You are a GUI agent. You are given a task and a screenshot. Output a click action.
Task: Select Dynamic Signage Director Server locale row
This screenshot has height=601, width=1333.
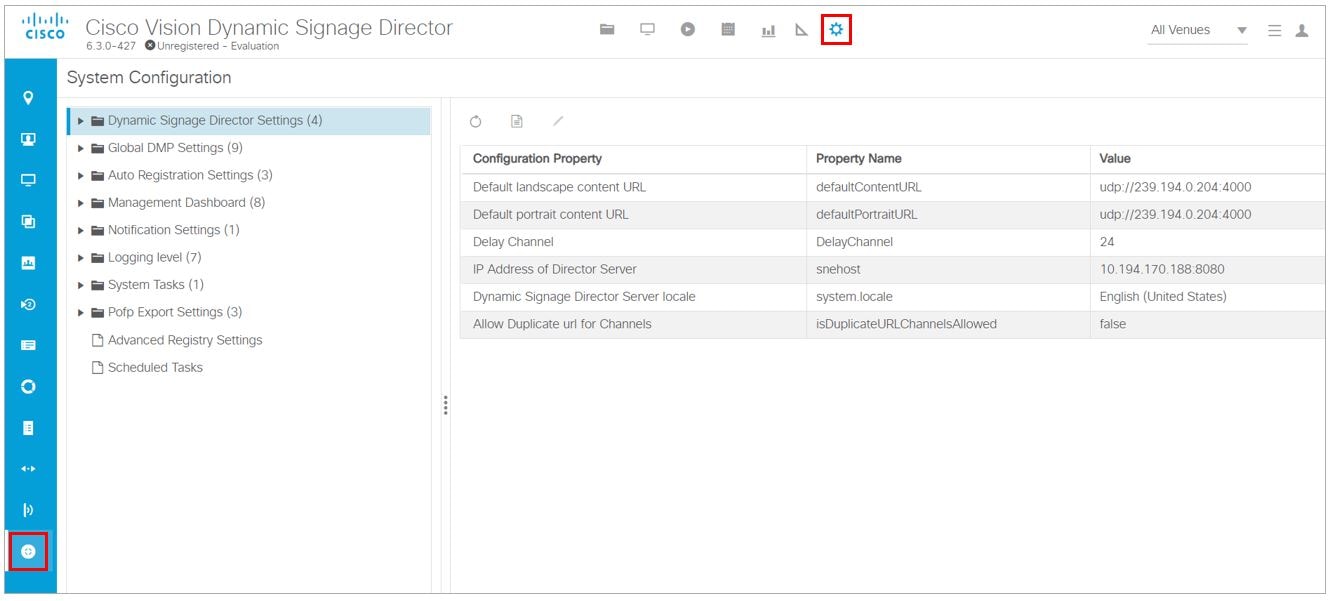coord(892,297)
